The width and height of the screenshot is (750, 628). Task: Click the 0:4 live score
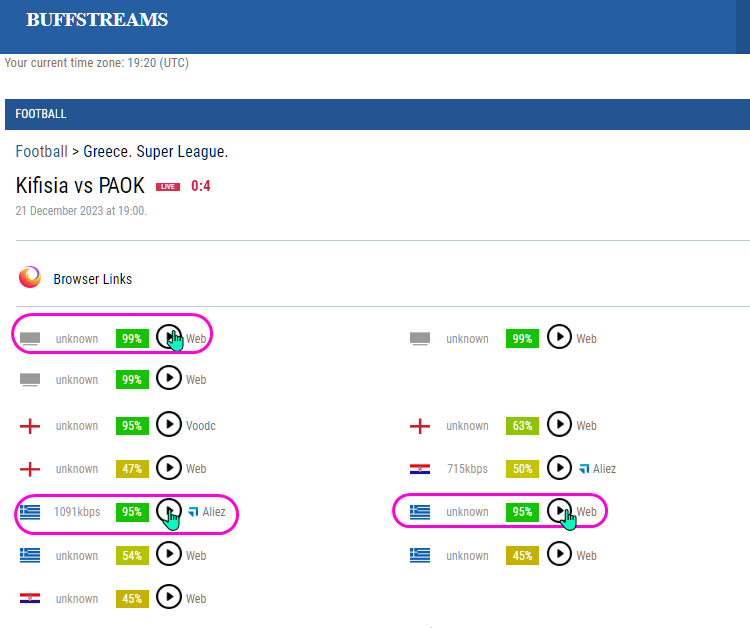[200, 186]
